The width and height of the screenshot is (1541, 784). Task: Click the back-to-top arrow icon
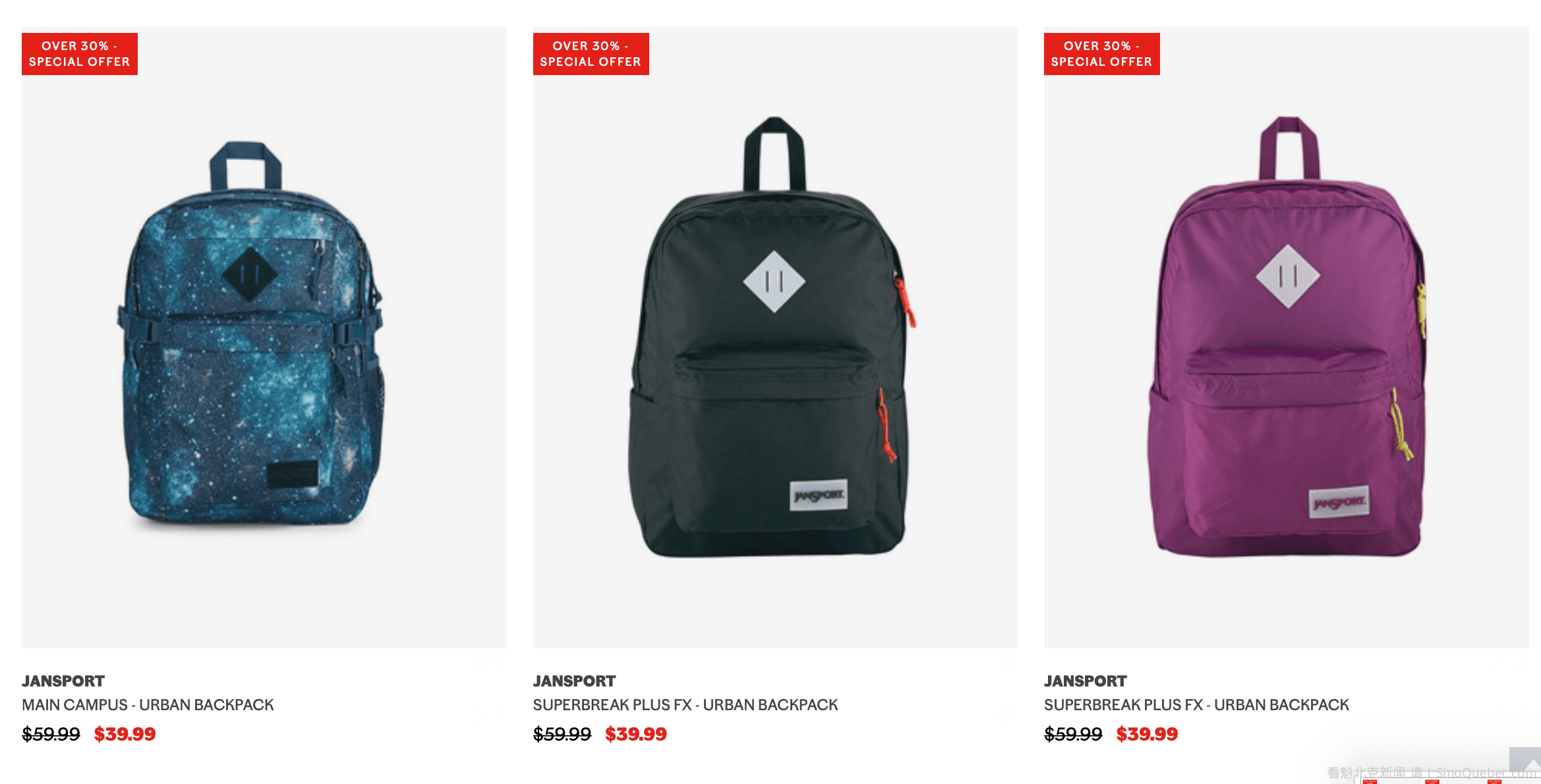[x=1525, y=760]
